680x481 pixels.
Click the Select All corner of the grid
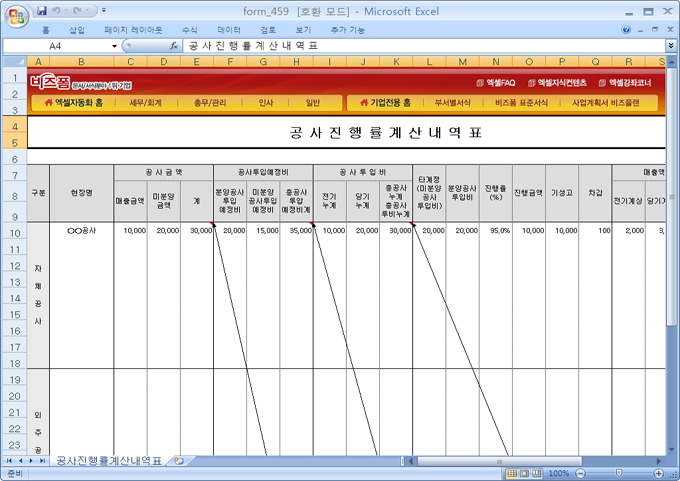tap(14, 62)
